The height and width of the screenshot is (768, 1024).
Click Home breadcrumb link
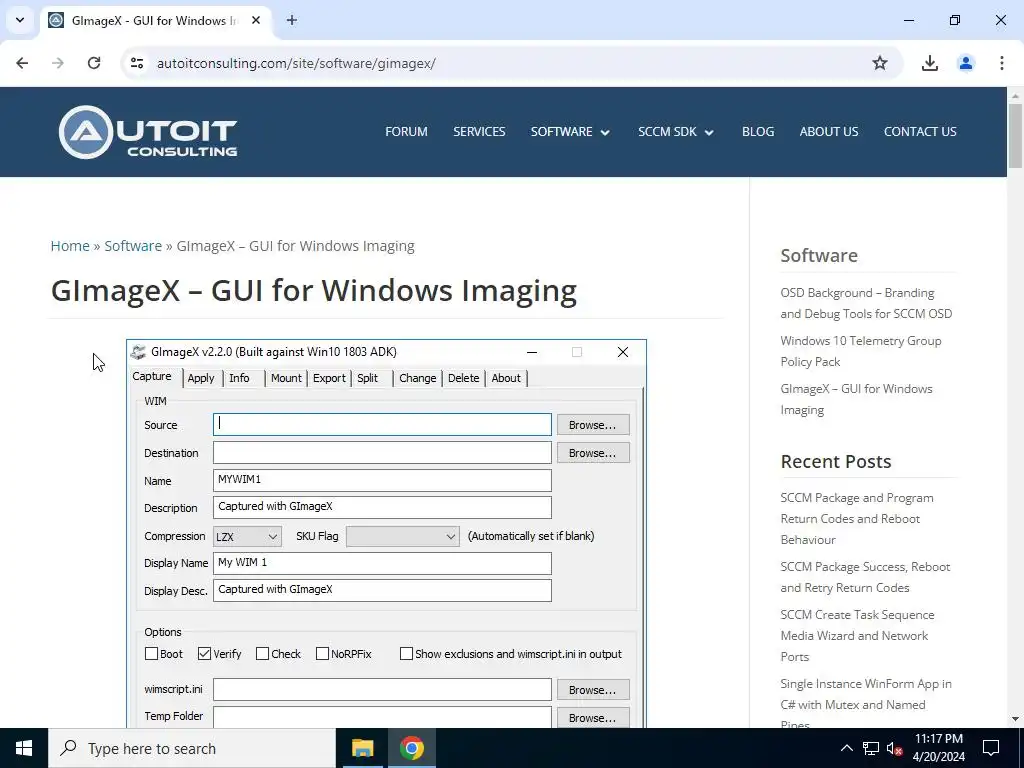click(x=70, y=246)
